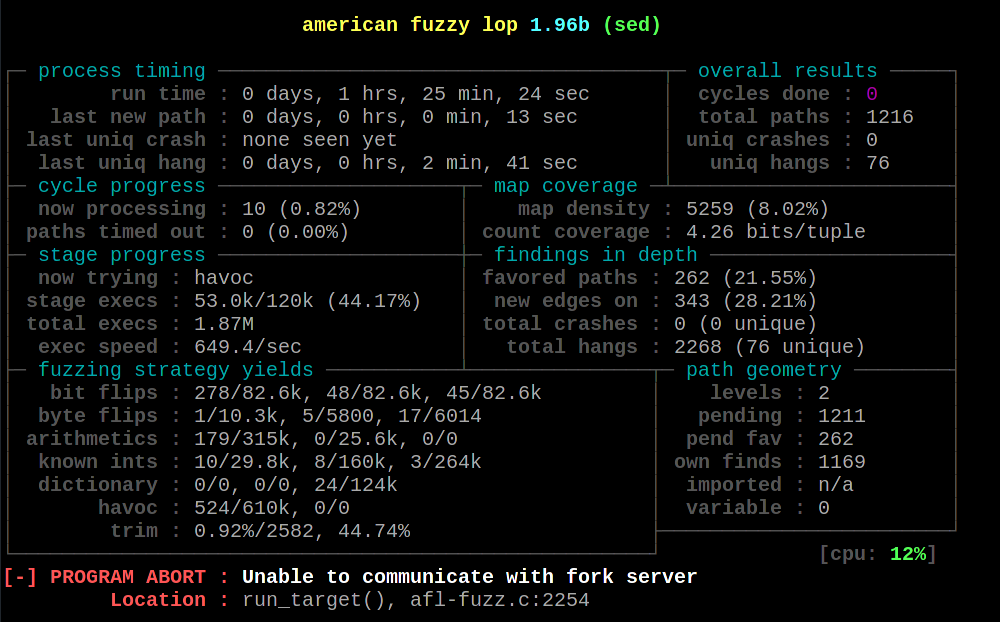The height and width of the screenshot is (622, 1000).
Task: Click favored paths value '262 (21.55%)'
Action: point(746,278)
